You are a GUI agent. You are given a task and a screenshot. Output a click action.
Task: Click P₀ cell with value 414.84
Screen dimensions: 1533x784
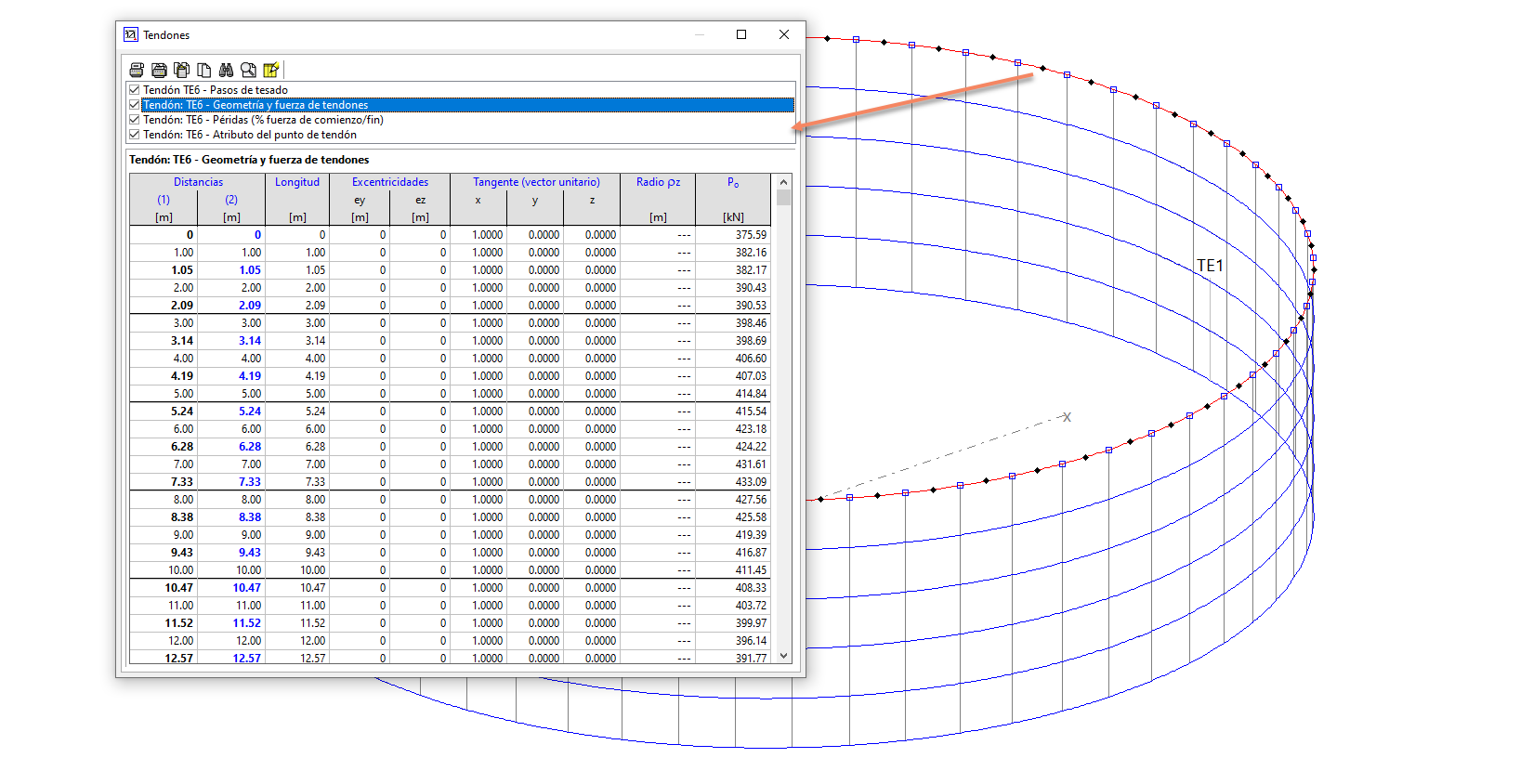coord(733,394)
